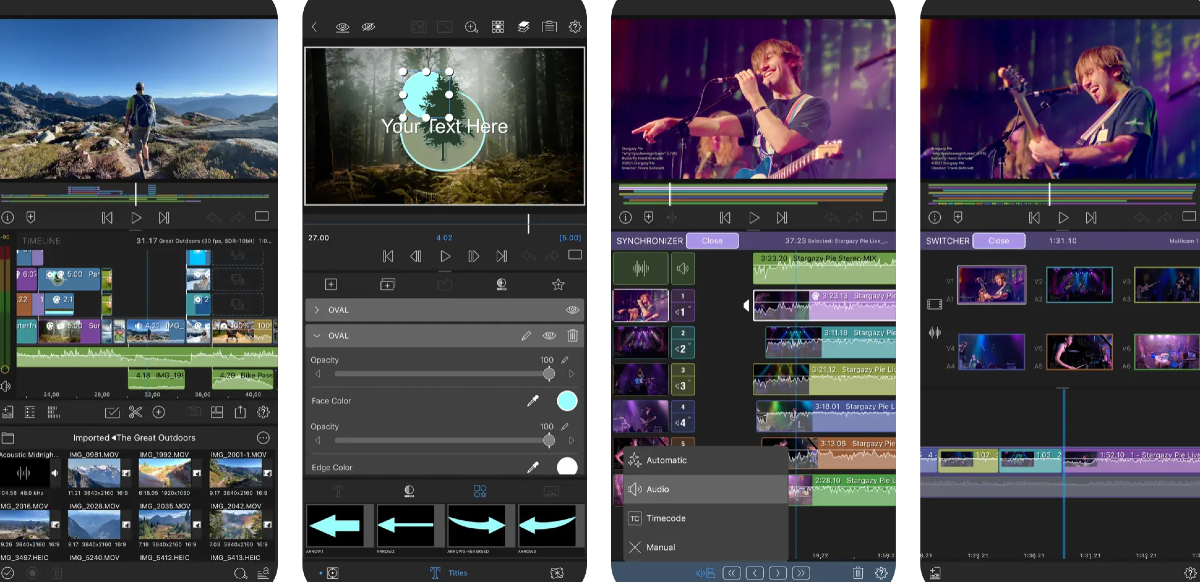Select the scissors split tool in timeline toolbar
The image size is (1200, 582).
135,412
